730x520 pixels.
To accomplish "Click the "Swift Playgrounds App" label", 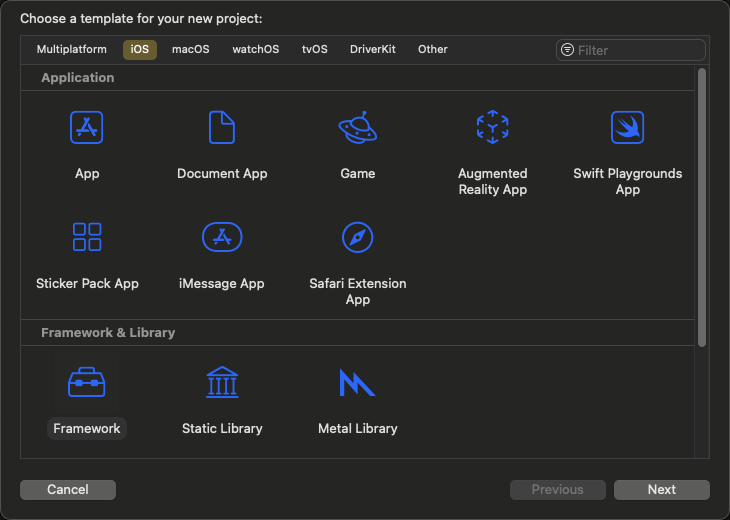I will point(628,182).
